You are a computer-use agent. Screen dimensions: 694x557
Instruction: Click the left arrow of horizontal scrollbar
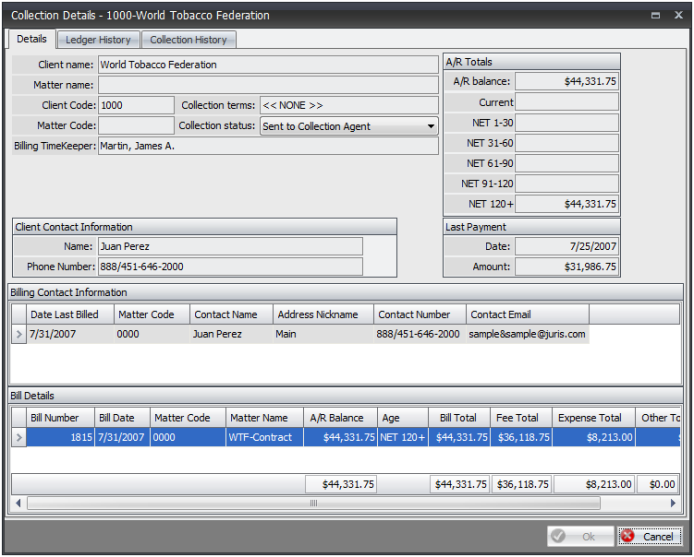pyautogui.click(x=18, y=503)
